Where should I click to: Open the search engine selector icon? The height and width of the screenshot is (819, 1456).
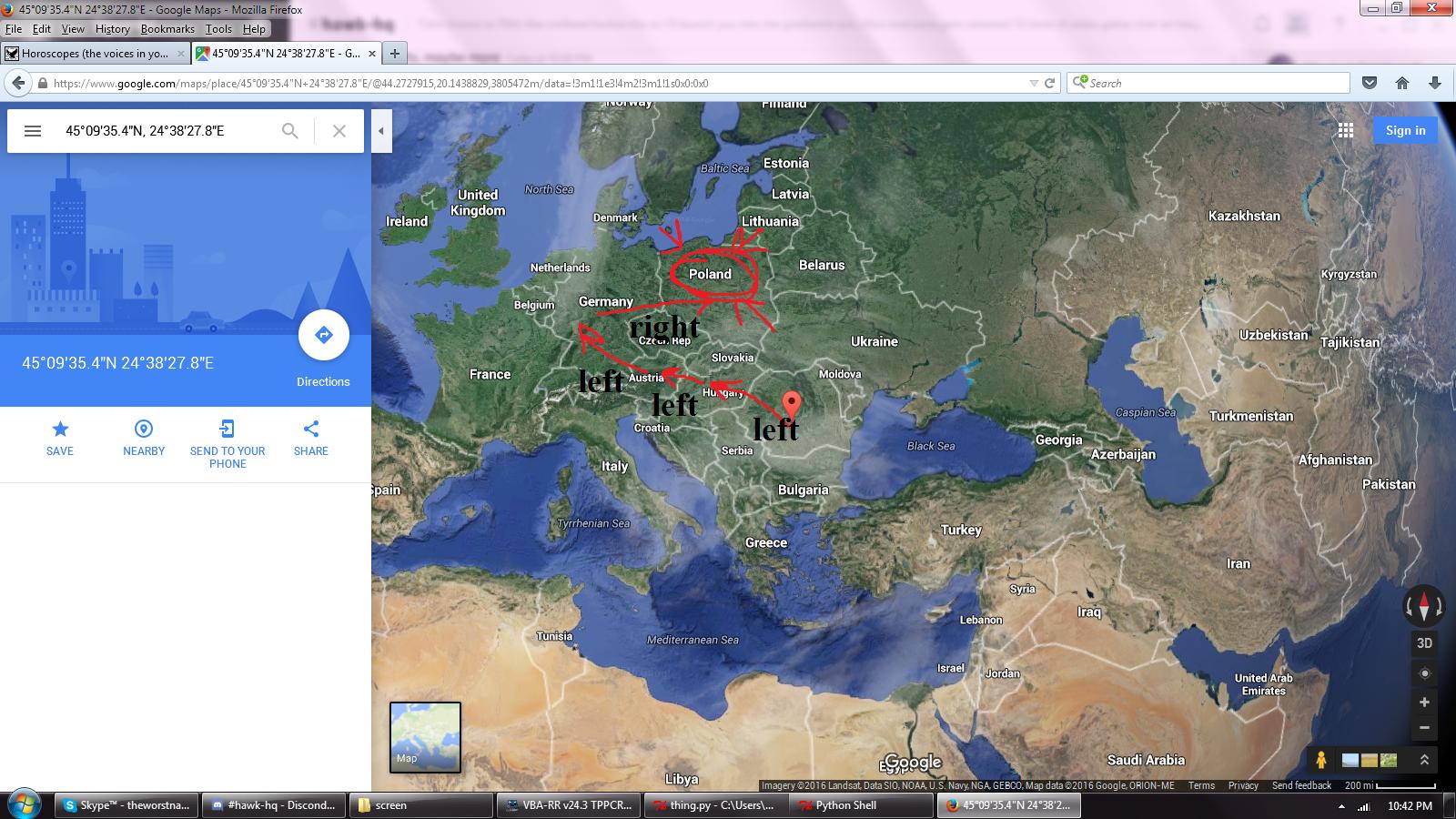(1079, 83)
